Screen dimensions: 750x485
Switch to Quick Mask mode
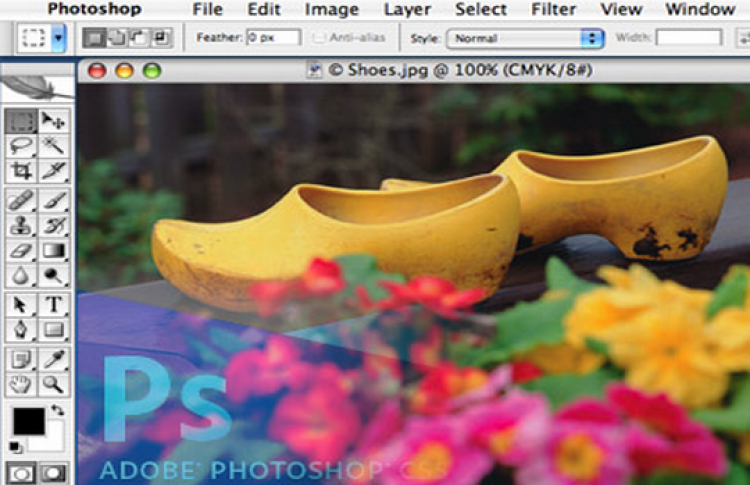tap(54, 473)
